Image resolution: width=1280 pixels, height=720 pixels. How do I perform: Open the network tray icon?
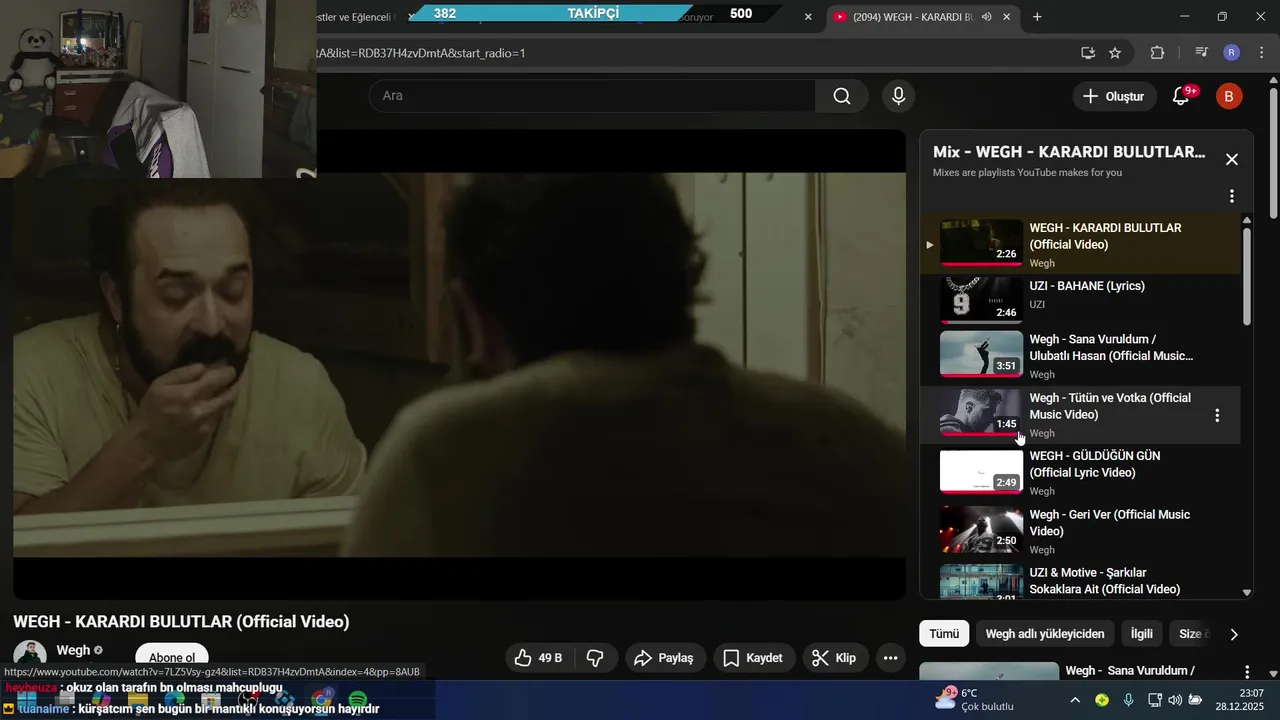point(1155,700)
